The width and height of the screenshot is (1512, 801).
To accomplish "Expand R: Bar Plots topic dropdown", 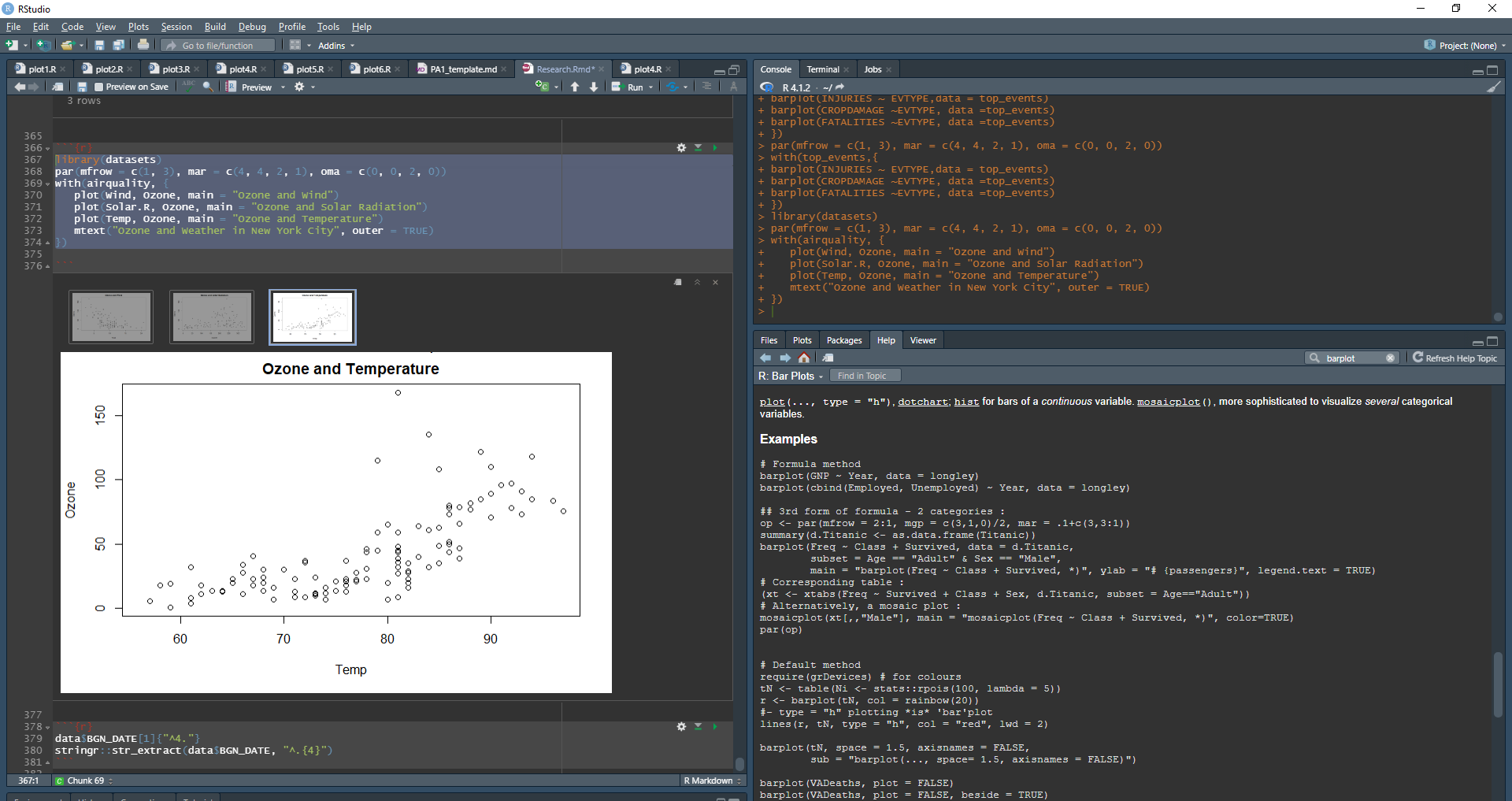I will pos(791,376).
